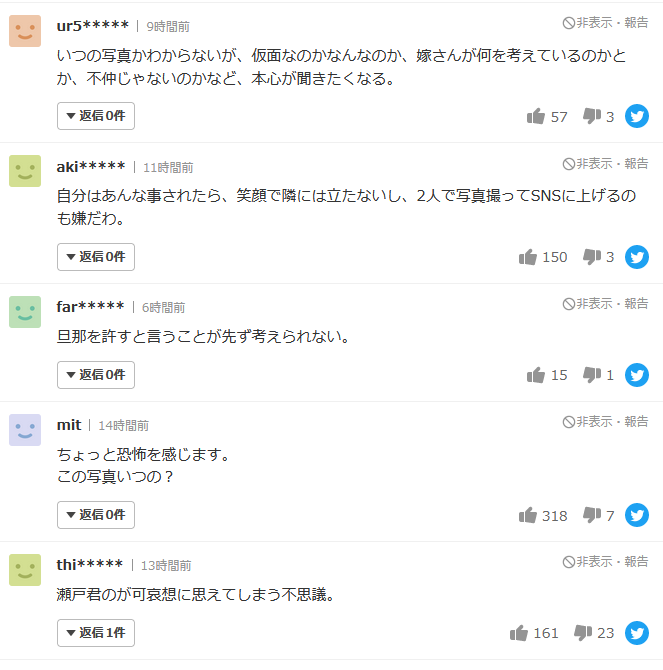Tweet the mit user's comment
This screenshot has height=670, width=663.
[637, 515]
